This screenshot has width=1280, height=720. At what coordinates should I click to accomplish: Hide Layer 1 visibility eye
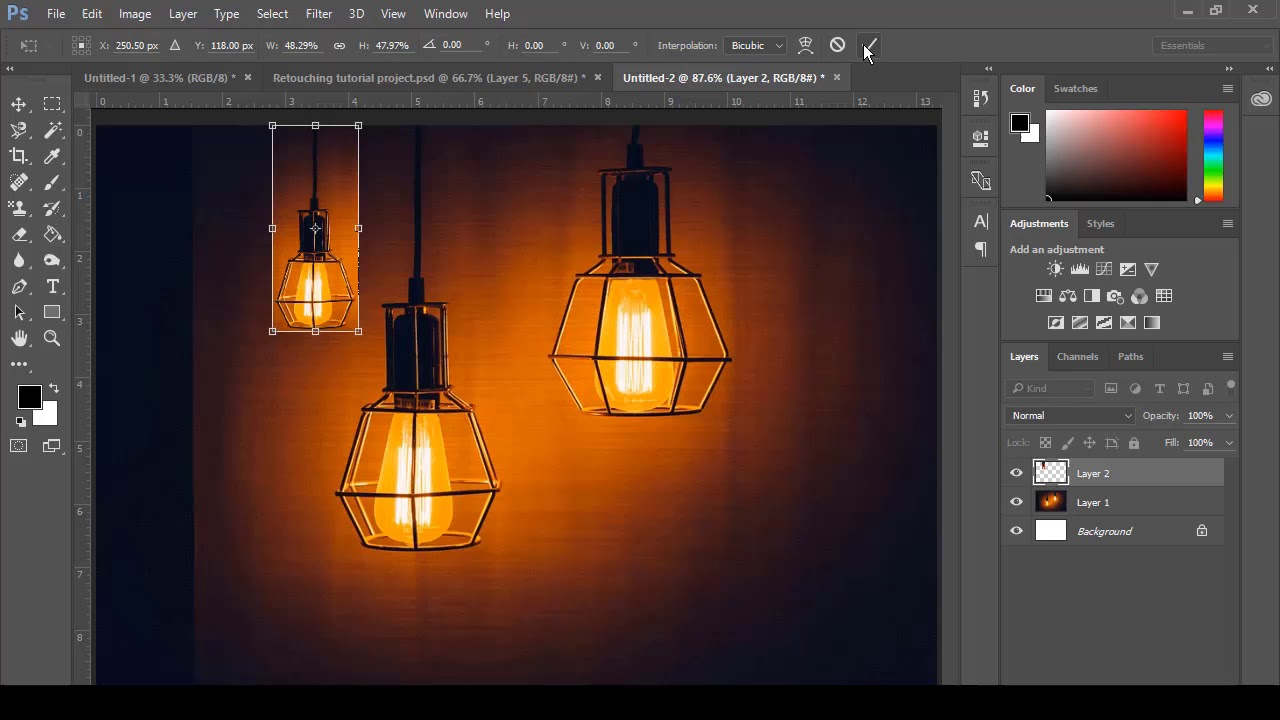click(x=1016, y=502)
